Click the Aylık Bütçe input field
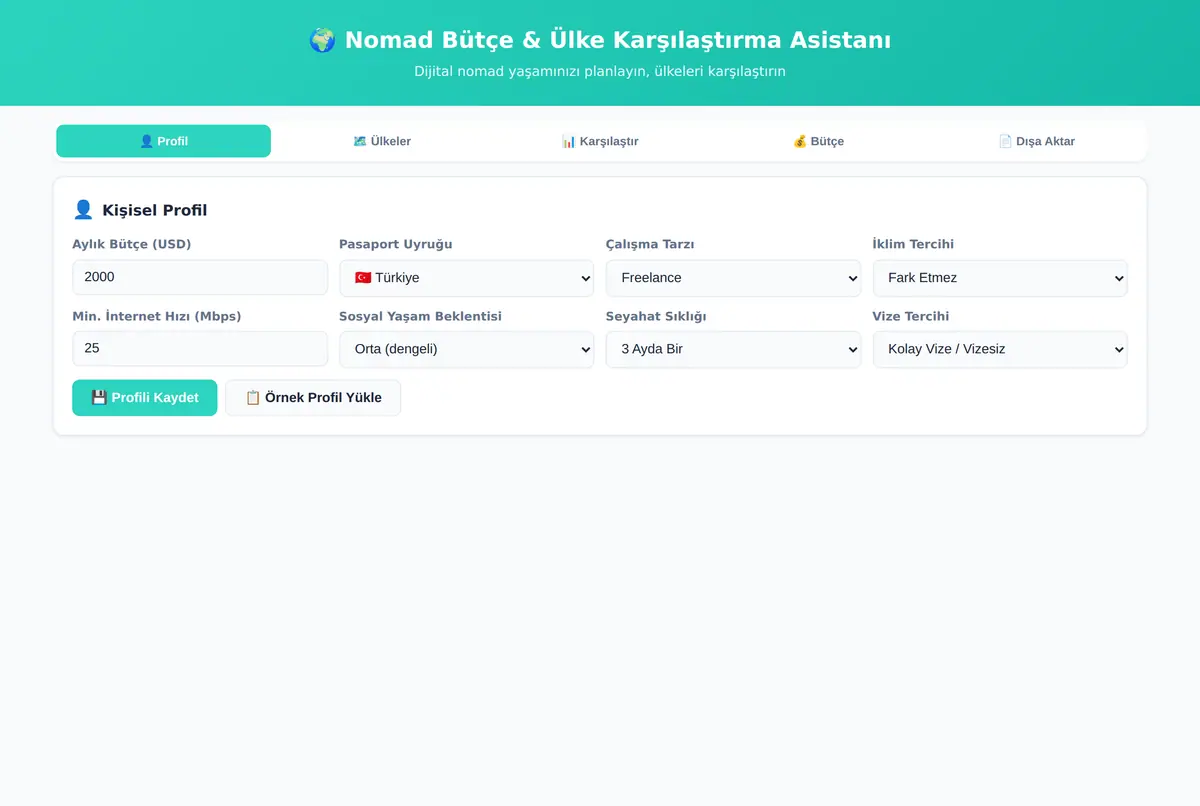 (x=200, y=278)
